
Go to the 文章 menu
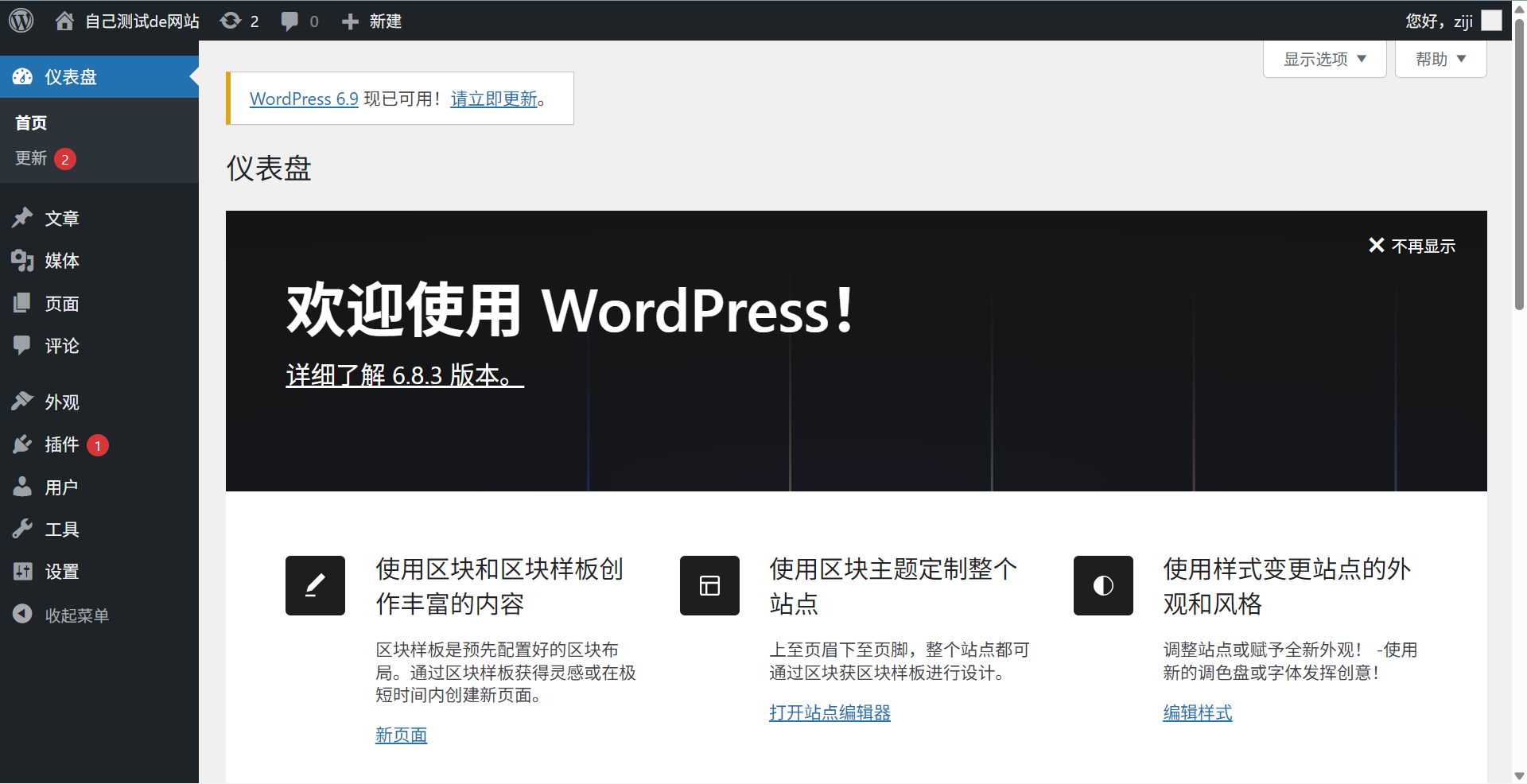pos(99,218)
